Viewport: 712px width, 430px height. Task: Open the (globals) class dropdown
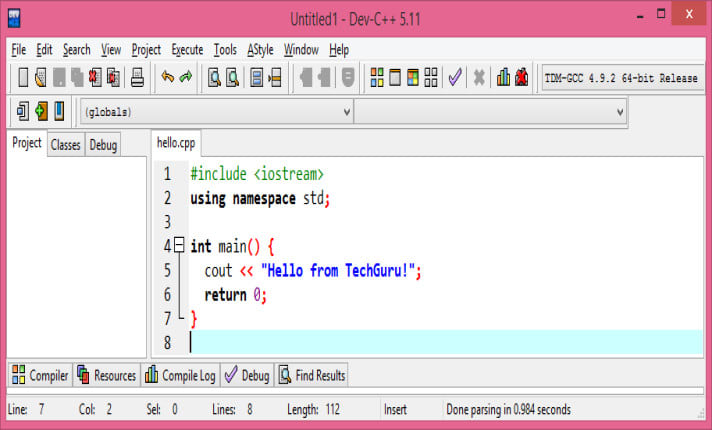tap(216, 112)
